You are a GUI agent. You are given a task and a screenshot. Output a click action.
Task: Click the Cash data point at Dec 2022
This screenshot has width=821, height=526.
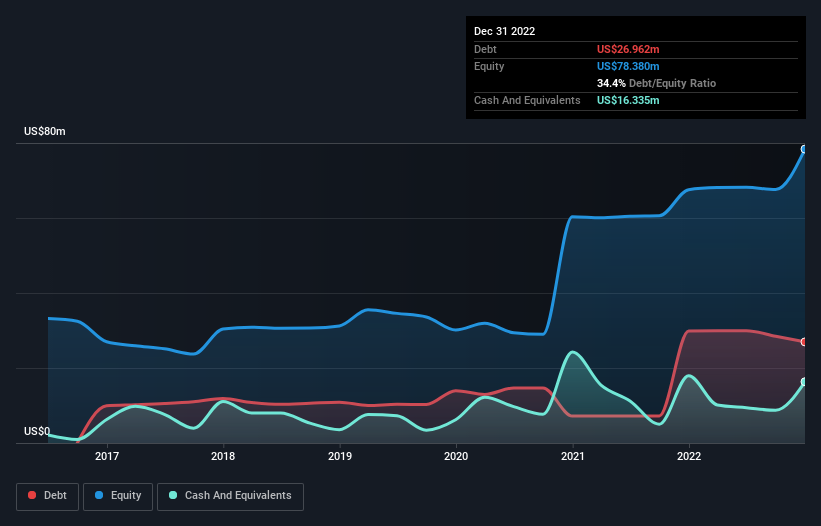click(x=804, y=382)
